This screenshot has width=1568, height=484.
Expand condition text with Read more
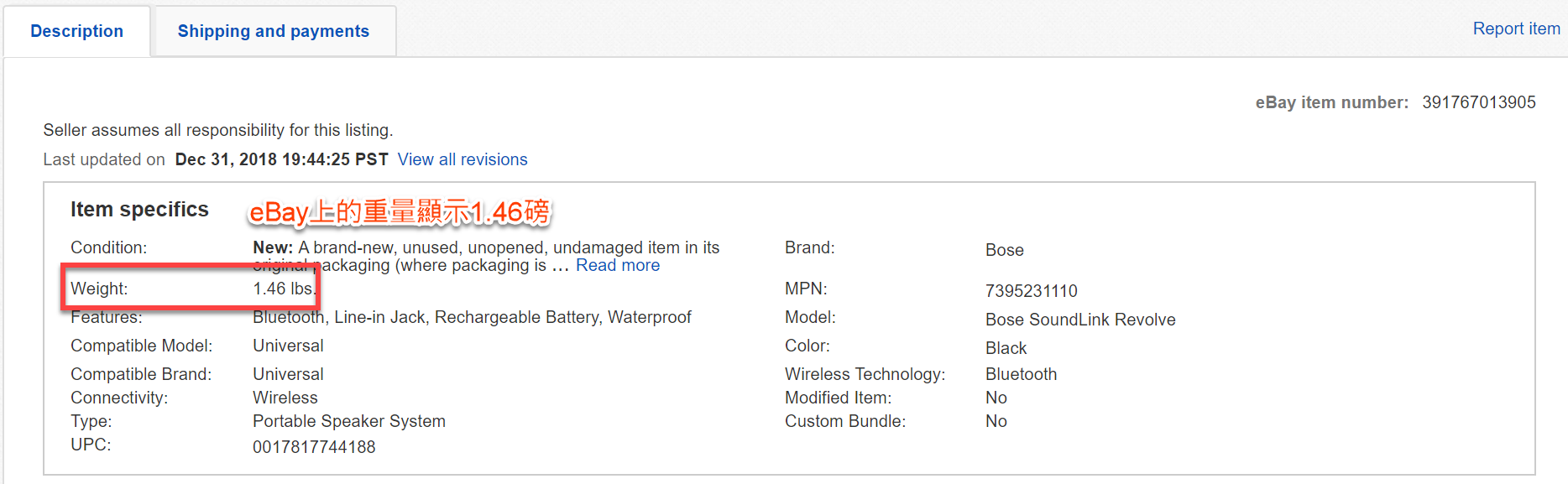pyautogui.click(x=618, y=265)
